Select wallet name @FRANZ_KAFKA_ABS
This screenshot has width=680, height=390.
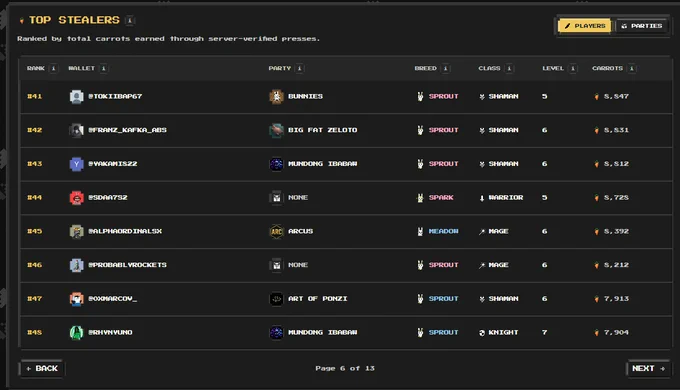point(128,130)
